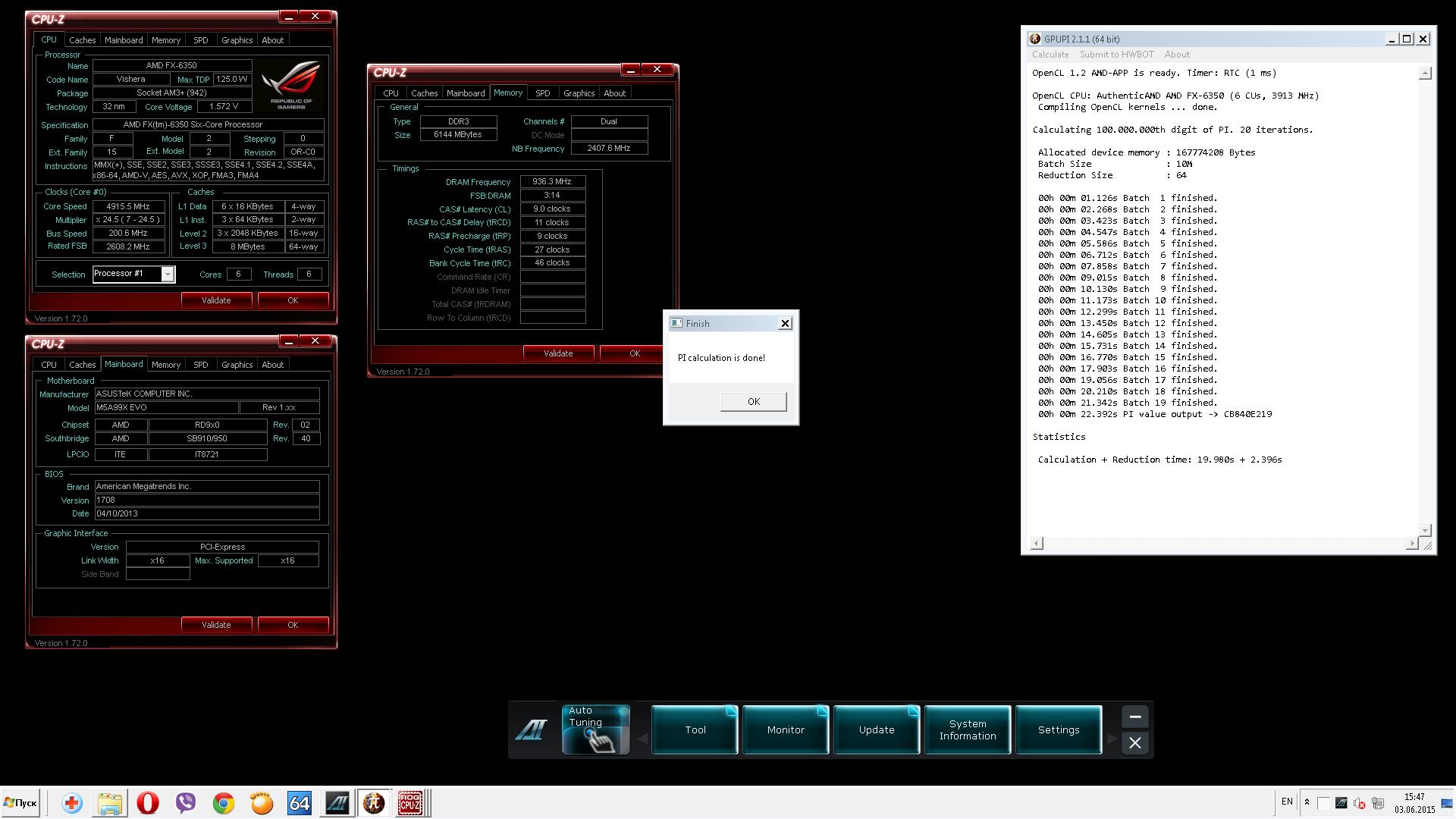The height and width of the screenshot is (819, 1456).
Task: Switch to Mainboard tab in the CPU window
Action: (x=124, y=40)
